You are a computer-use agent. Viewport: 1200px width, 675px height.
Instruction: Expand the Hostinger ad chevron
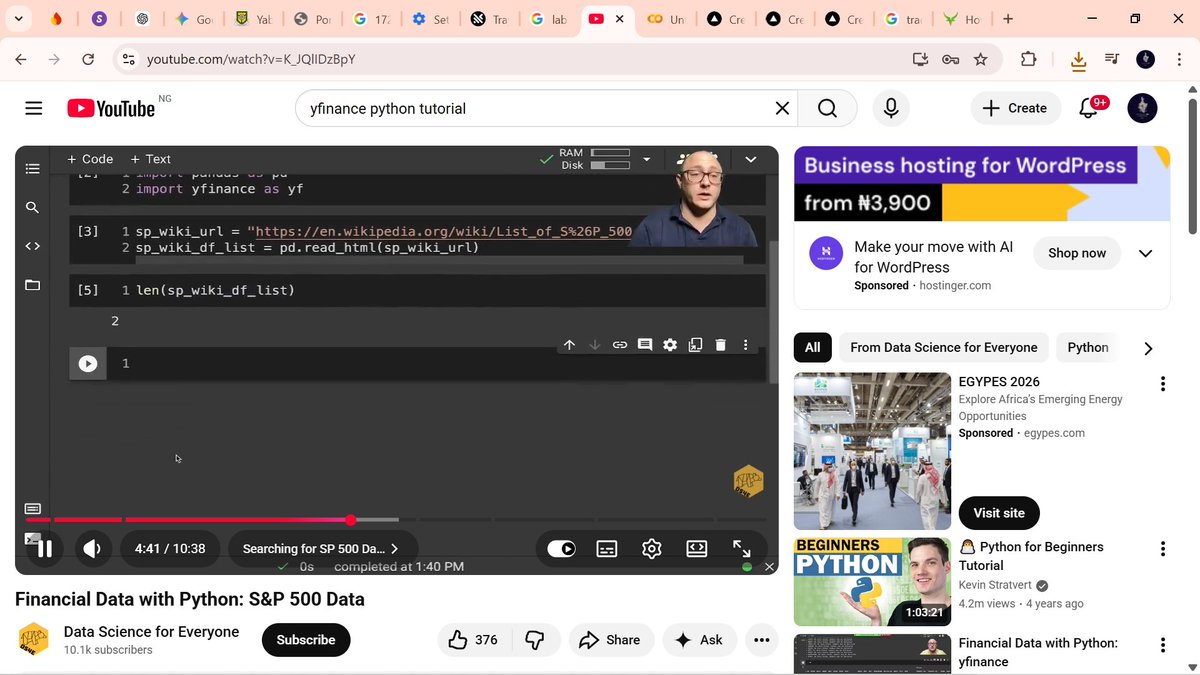pyautogui.click(x=1146, y=253)
